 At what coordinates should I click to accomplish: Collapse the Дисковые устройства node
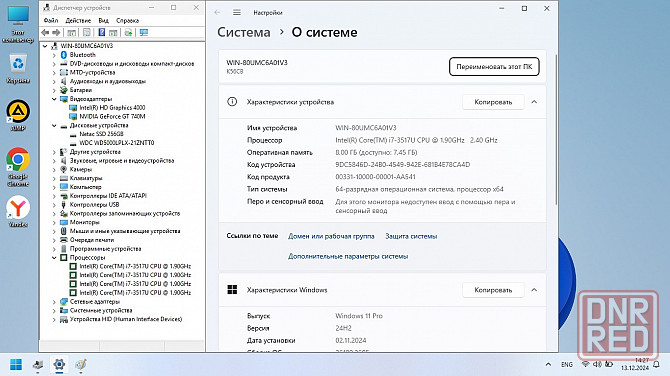click(x=54, y=125)
